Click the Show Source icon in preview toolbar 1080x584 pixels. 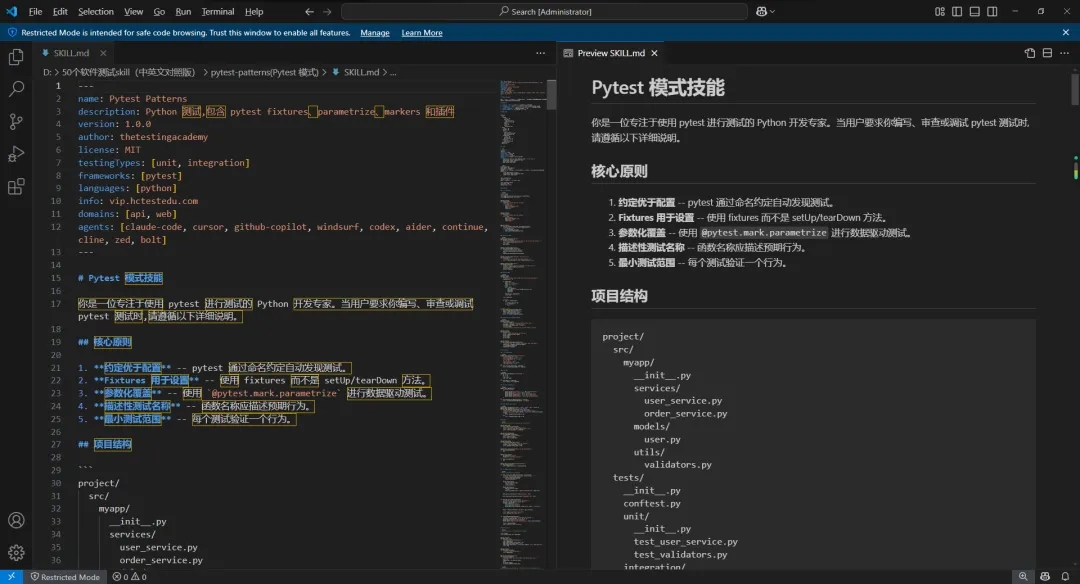pyautogui.click(x=1030, y=53)
